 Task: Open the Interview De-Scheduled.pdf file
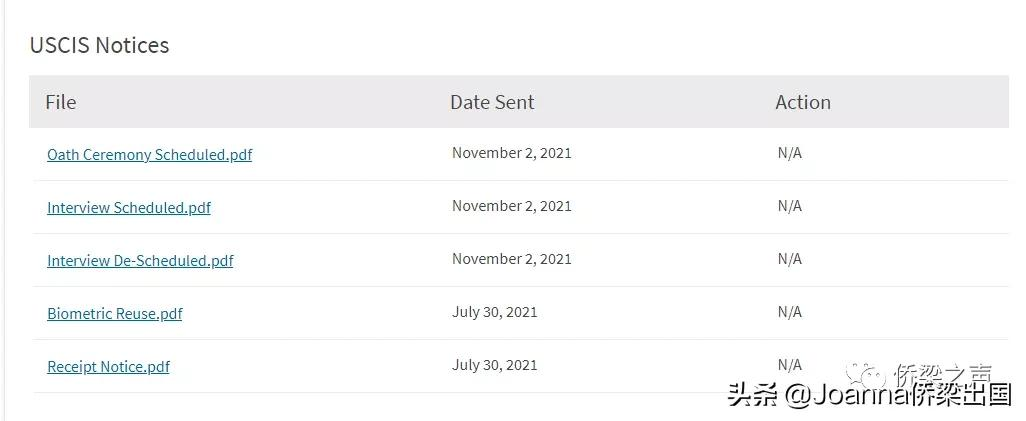click(x=140, y=261)
